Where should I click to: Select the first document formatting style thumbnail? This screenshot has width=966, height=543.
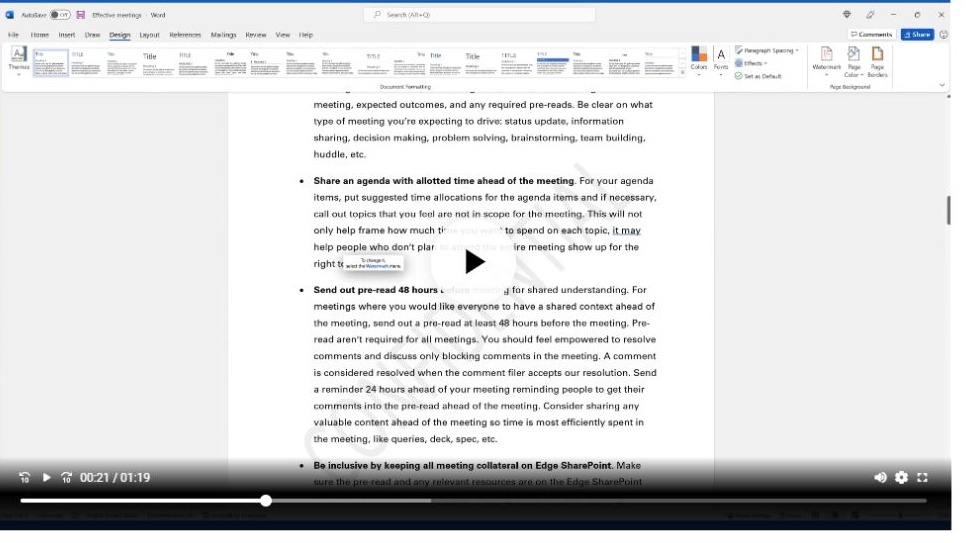[51, 63]
